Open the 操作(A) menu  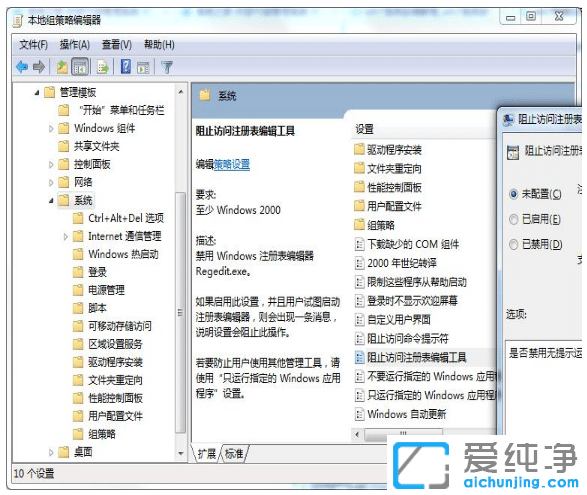74,45
